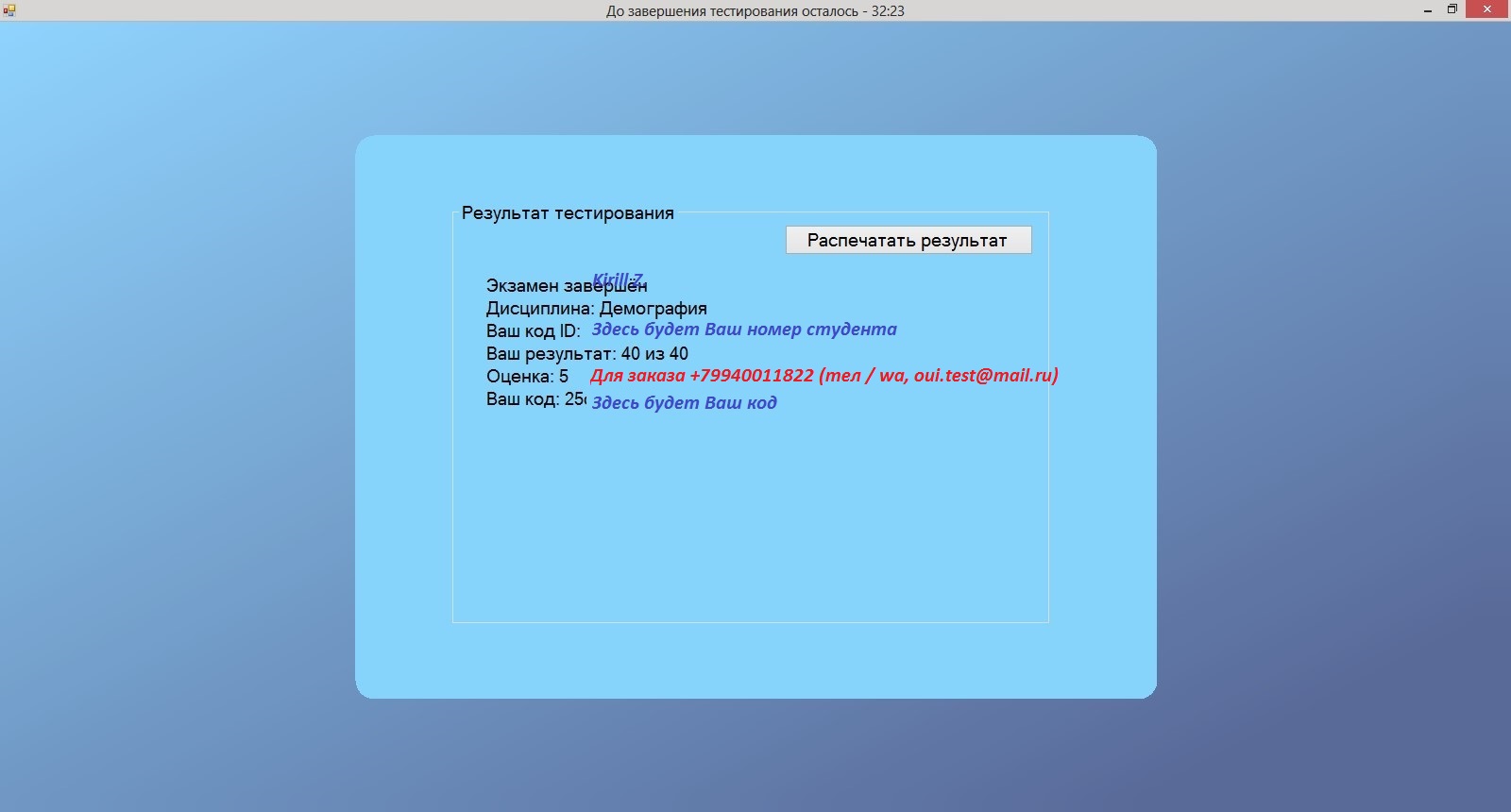Screen dimensions: 1511x812
Task: Click "Ваш результат: 40 из 40" text
Action: click(586, 353)
